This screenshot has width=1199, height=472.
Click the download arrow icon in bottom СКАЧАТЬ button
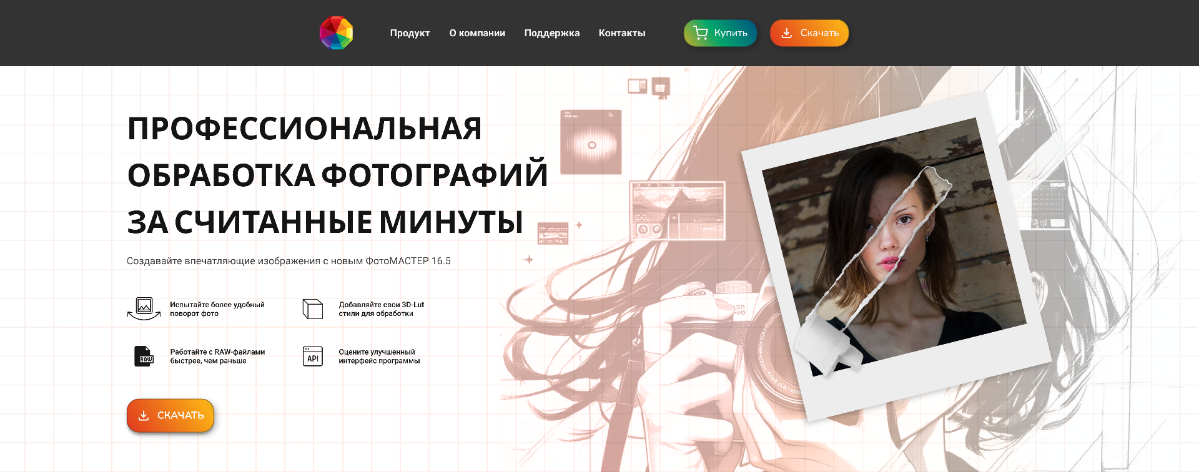pos(144,415)
